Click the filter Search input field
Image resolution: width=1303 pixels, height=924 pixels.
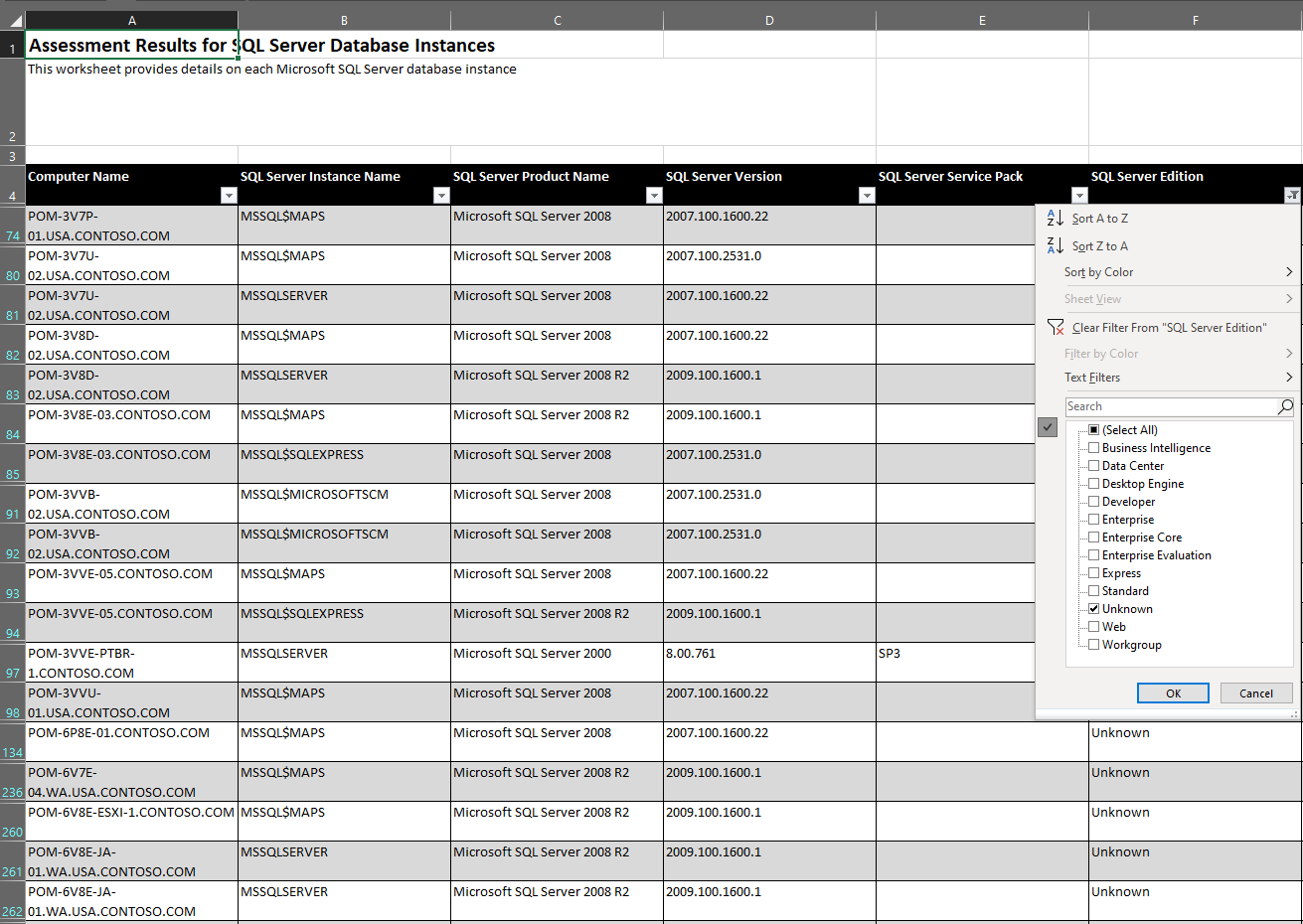point(1172,406)
